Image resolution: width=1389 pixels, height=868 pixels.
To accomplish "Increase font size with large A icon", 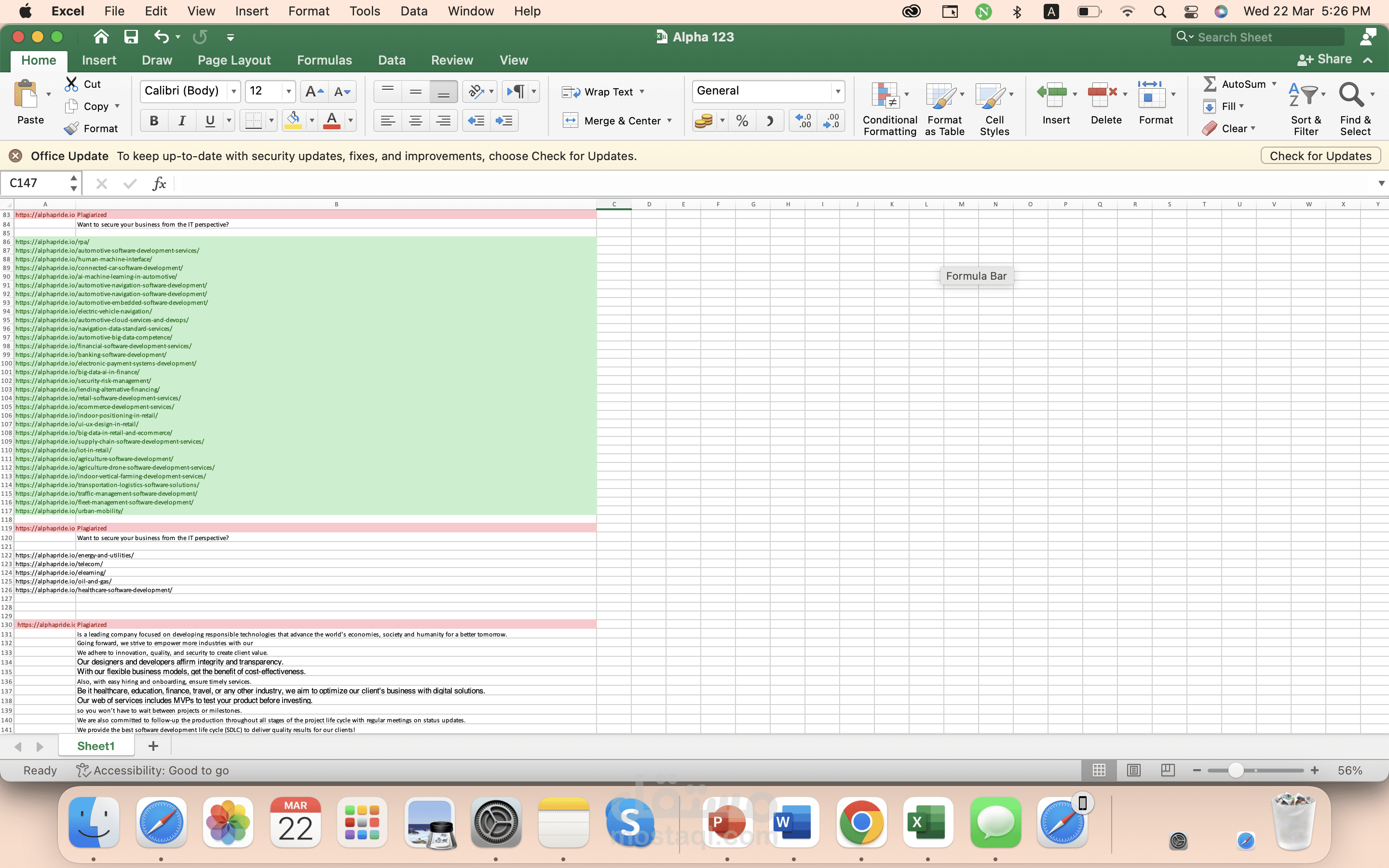I will coord(314,91).
